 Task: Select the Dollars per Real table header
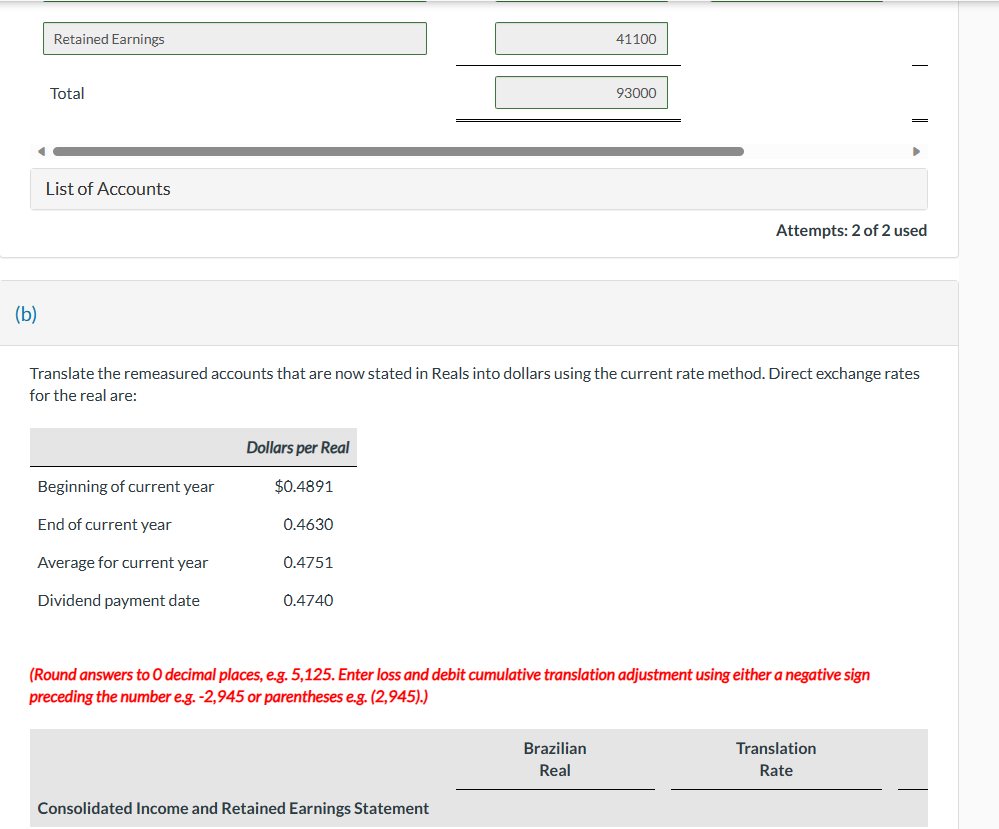(297, 447)
